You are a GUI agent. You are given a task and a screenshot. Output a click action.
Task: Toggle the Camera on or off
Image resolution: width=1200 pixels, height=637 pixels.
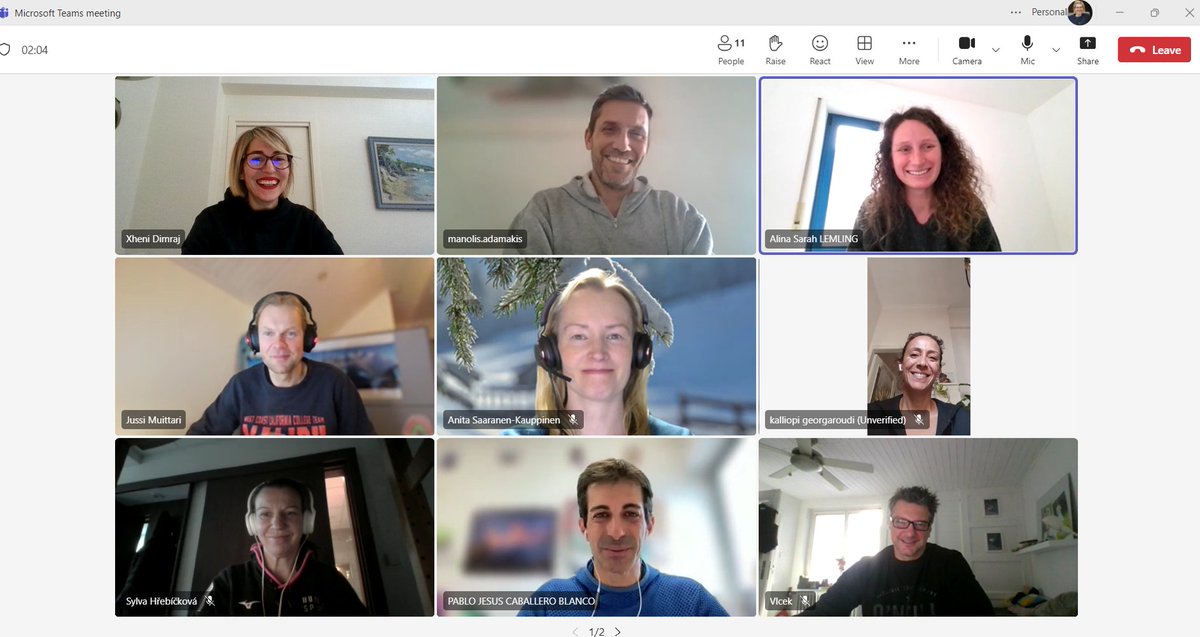(966, 50)
